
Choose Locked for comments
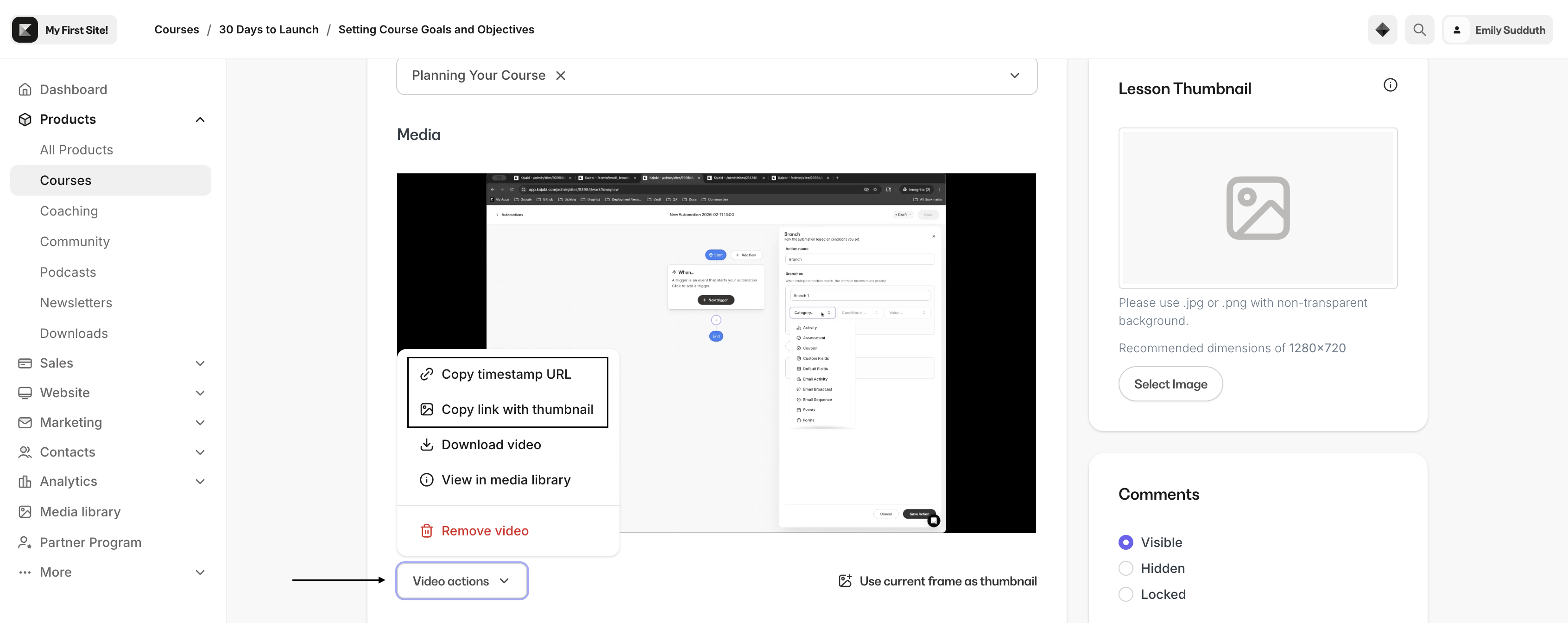[x=1125, y=594]
